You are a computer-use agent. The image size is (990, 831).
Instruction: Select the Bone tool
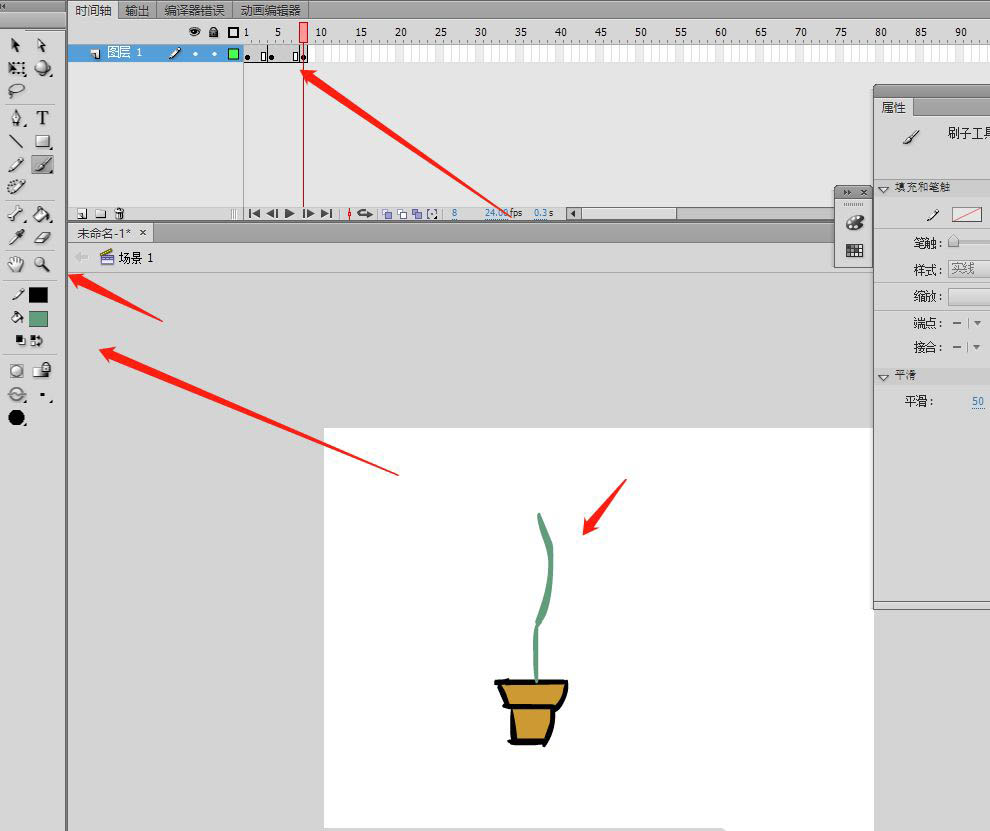click(16, 215)
